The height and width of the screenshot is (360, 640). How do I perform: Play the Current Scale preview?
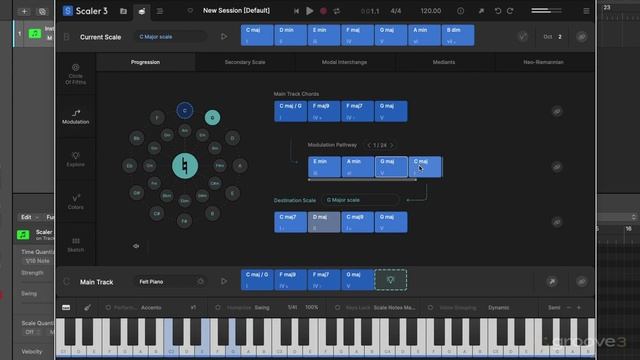[224, 37]
